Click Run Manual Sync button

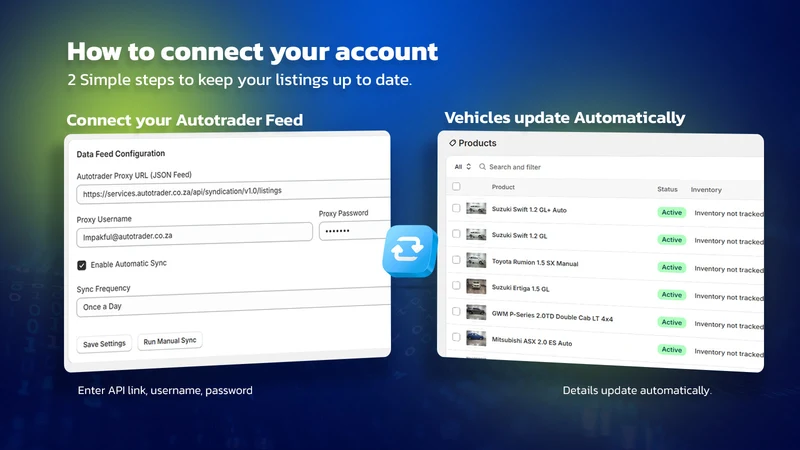pos(170,341)
